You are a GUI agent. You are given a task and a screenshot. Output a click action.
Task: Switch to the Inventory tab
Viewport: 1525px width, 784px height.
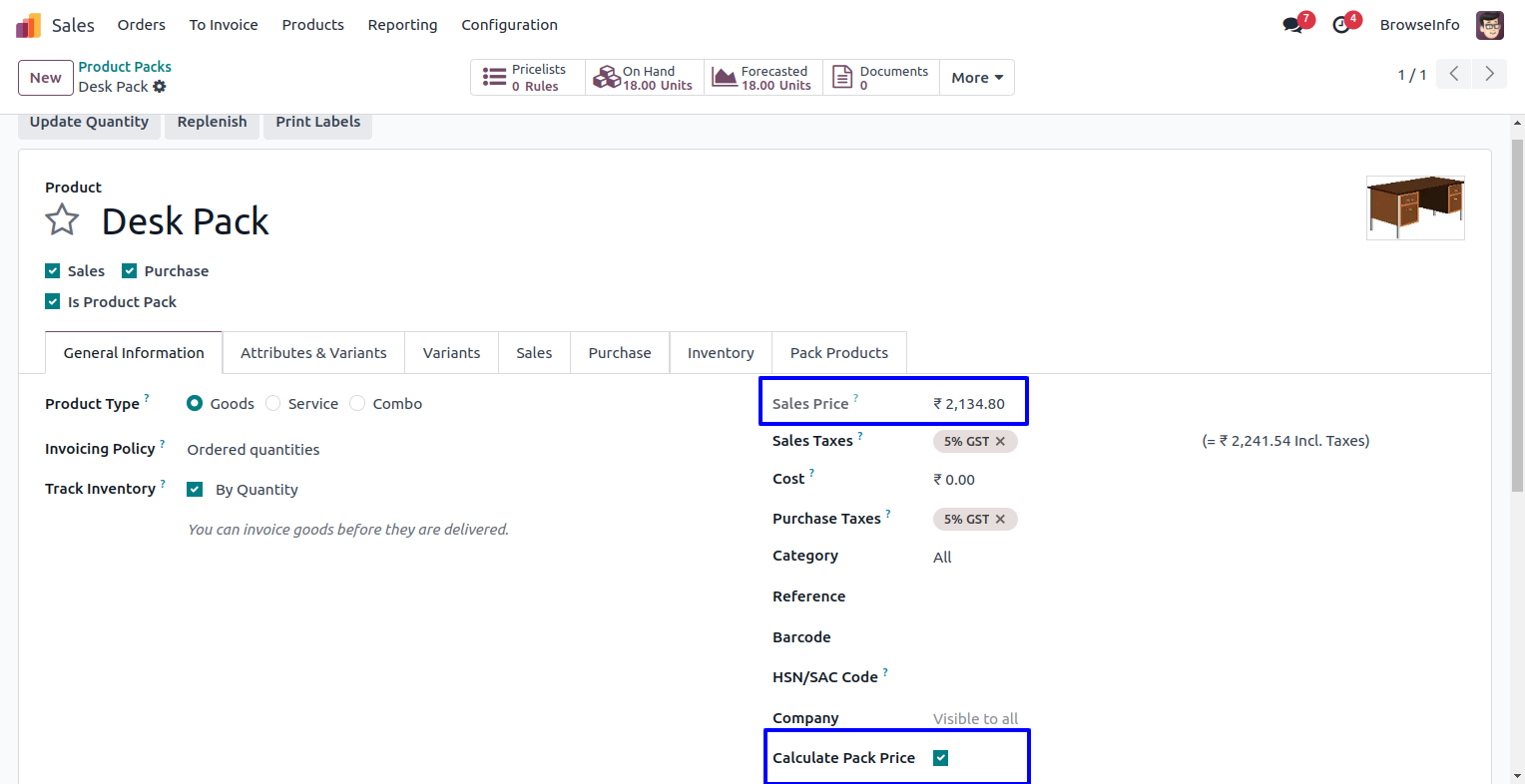(720, 353)
